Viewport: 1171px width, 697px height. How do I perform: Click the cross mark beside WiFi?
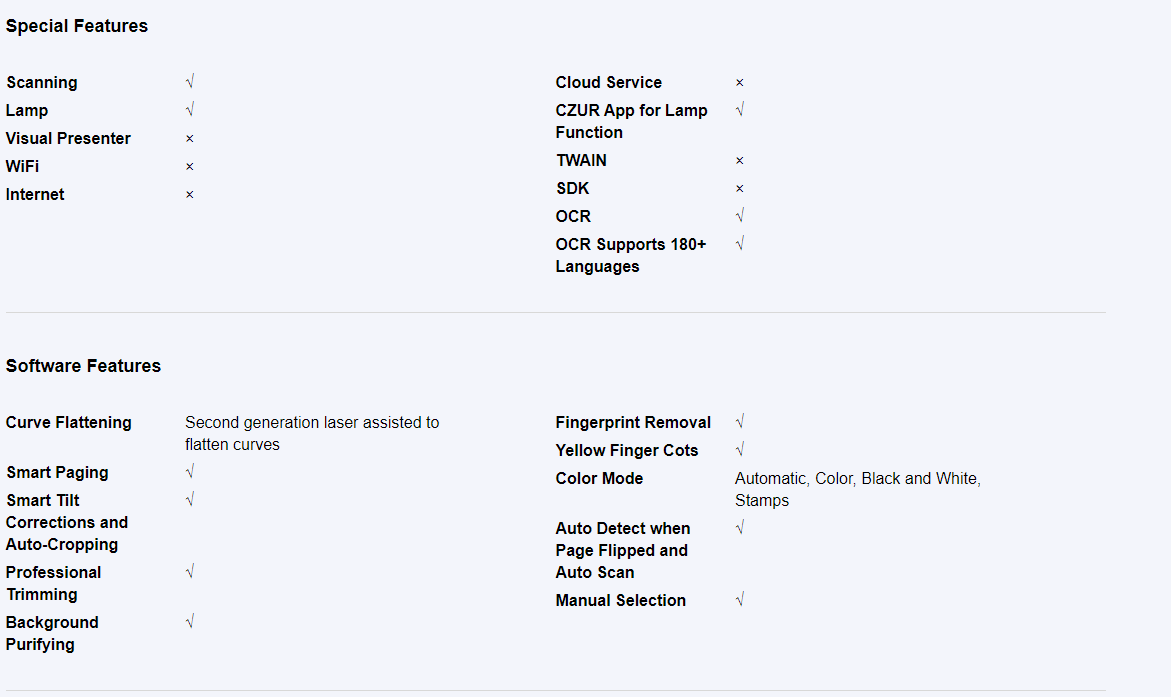tap(190, 167)
